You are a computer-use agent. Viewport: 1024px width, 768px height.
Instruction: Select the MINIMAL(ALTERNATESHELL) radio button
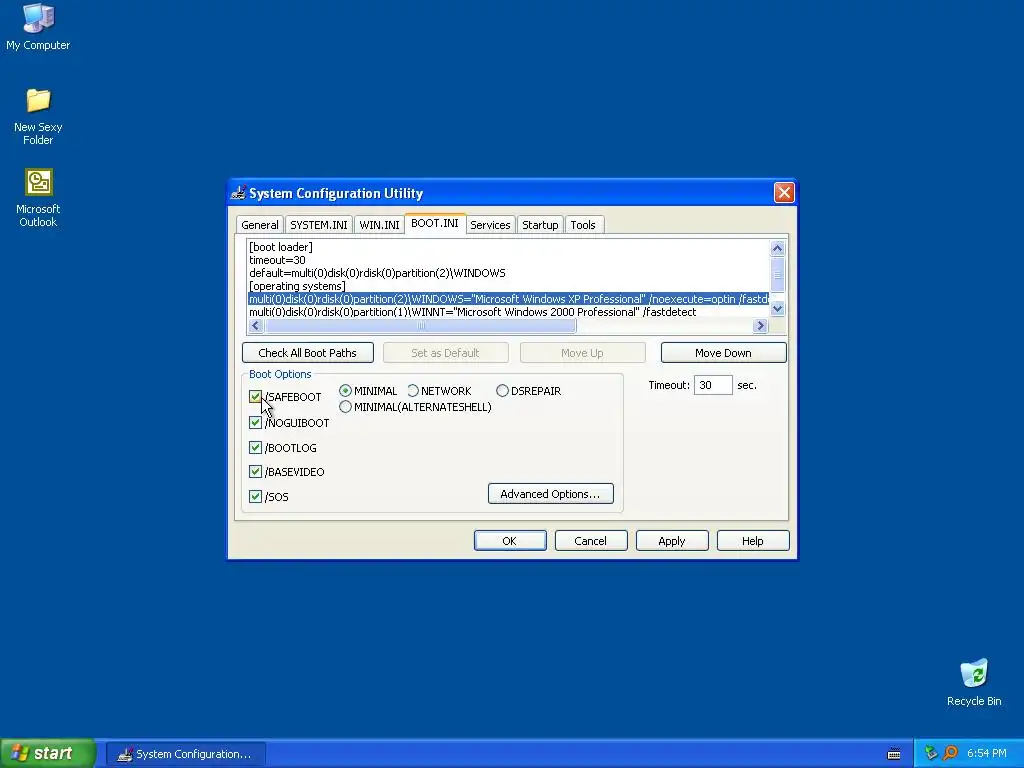tap(345, 407)
